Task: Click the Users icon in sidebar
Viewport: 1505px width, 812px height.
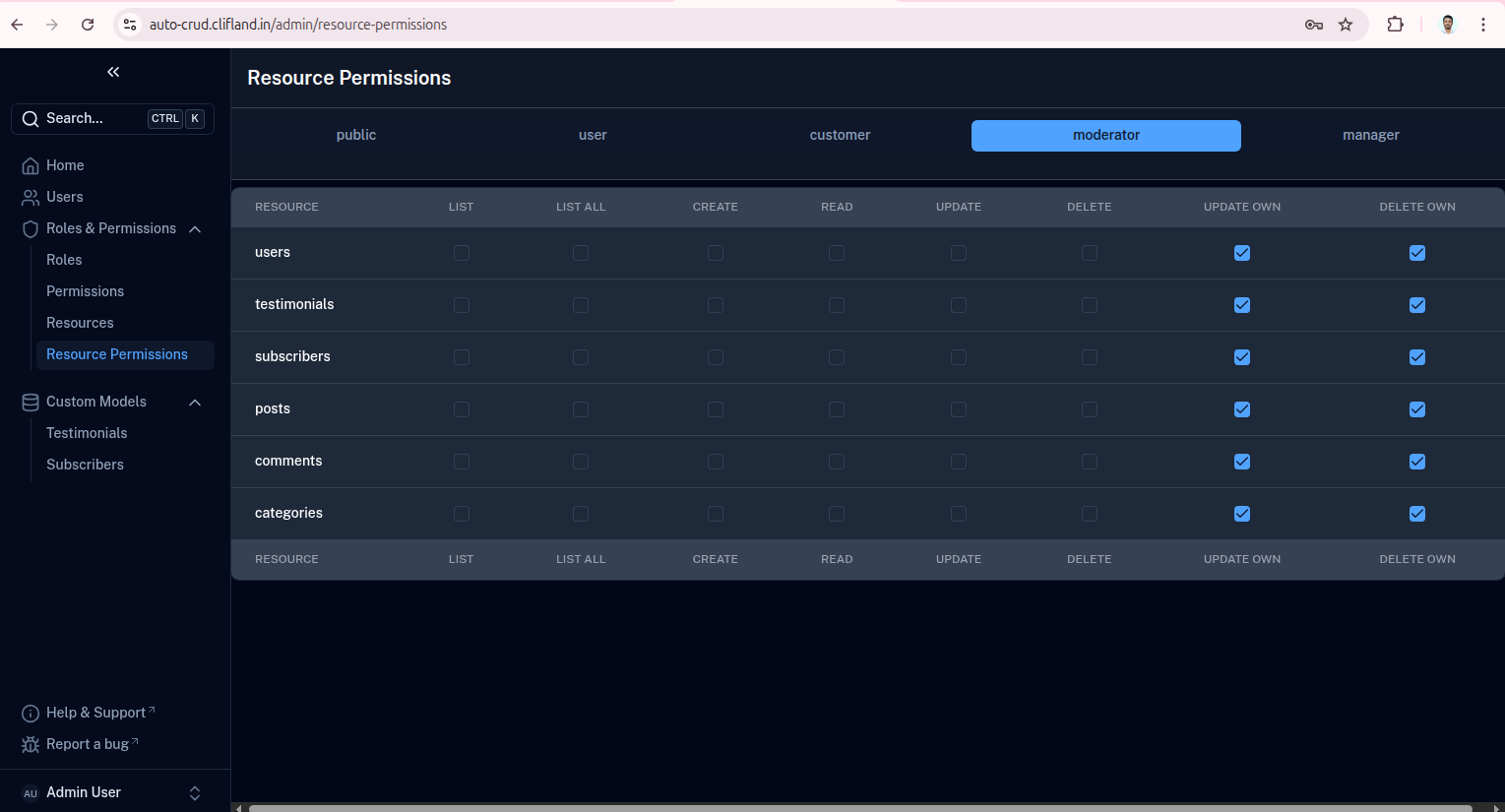Action: (x=31, y=198)
